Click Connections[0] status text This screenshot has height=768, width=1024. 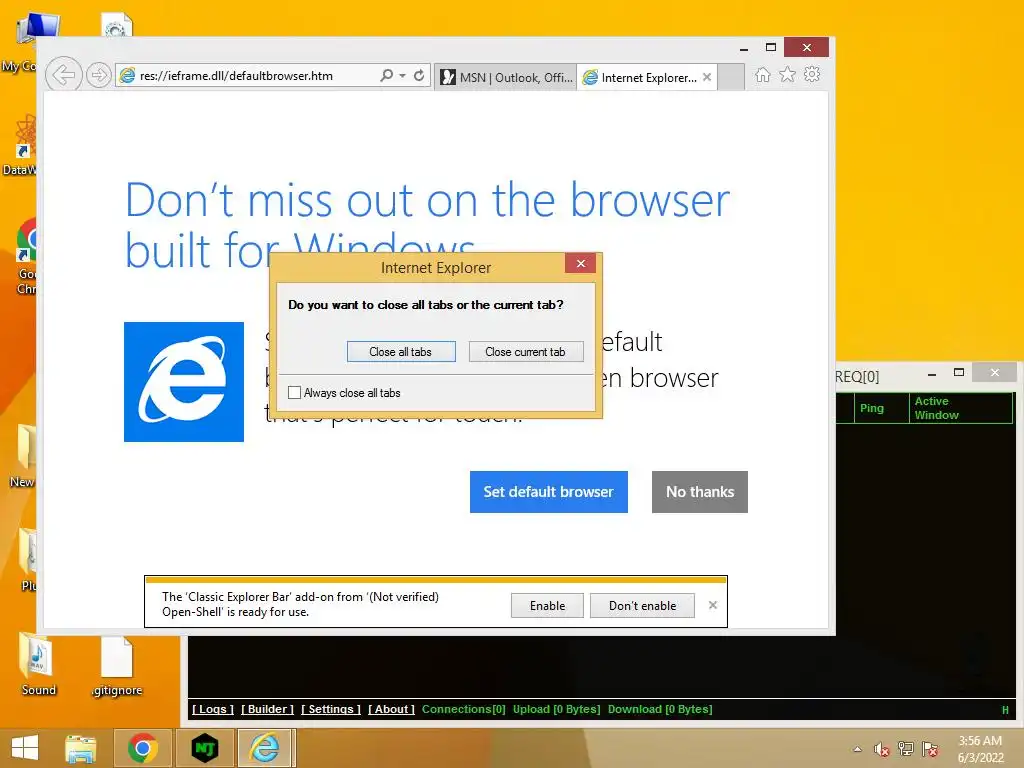click(464, 709)
